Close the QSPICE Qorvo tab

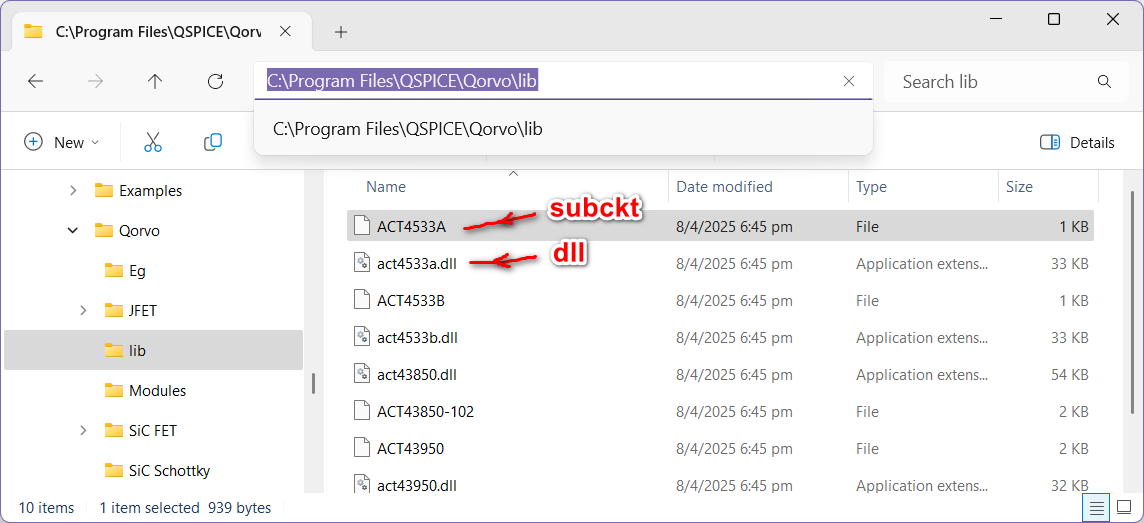285,31
